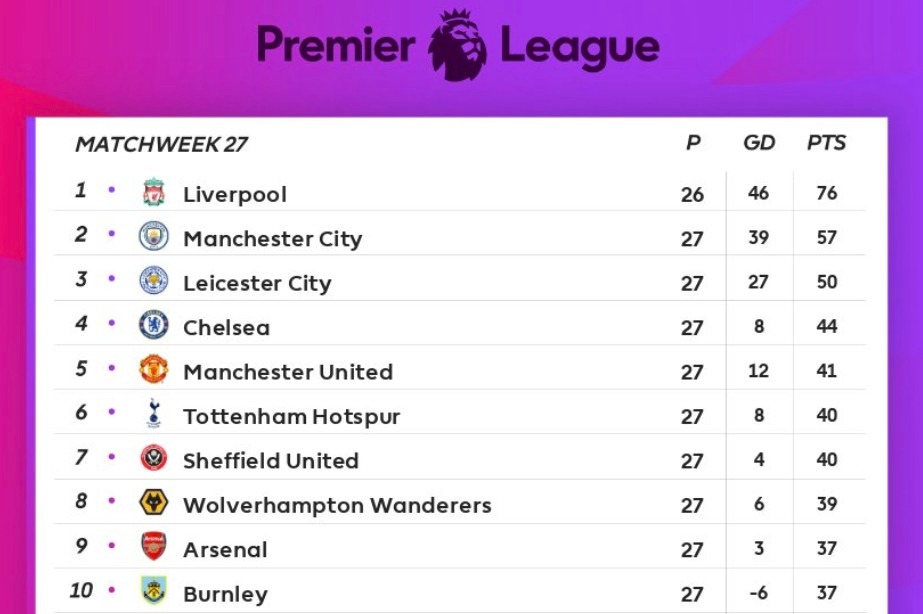Select the Wolverhampton Wanderers team name
Screen dimensions: 923x614
click(x=337, y=505)
